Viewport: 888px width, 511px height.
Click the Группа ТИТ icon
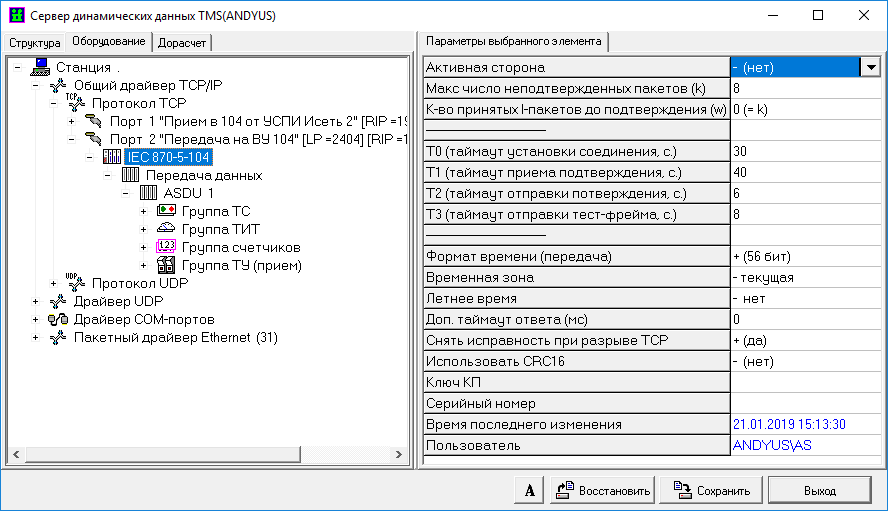[x=166, y=229]
